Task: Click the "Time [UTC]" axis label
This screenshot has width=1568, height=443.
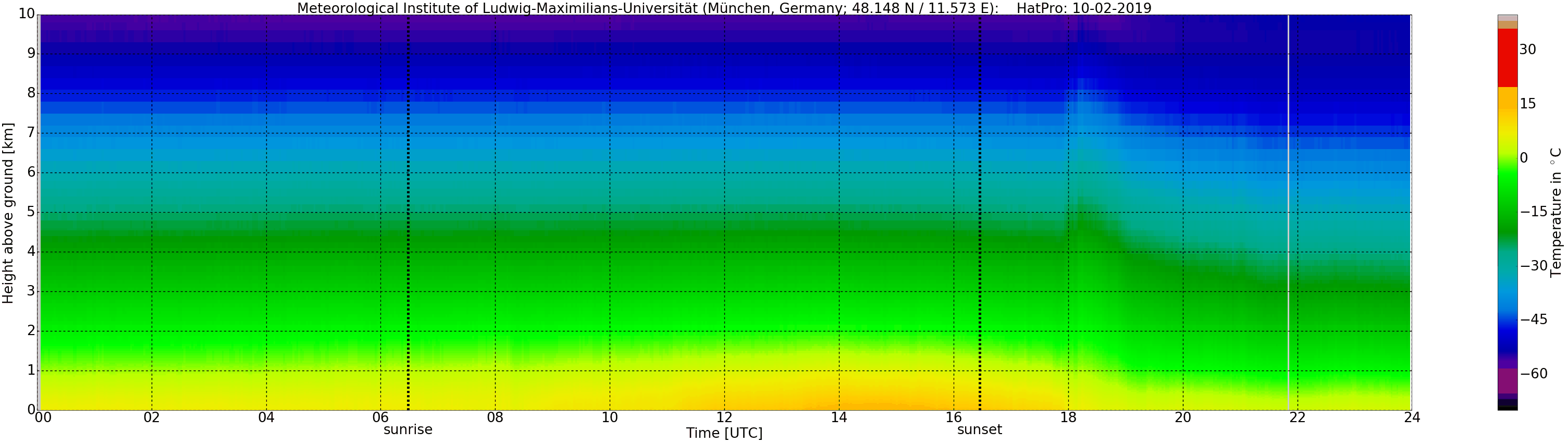Action: tap(724, 433)
